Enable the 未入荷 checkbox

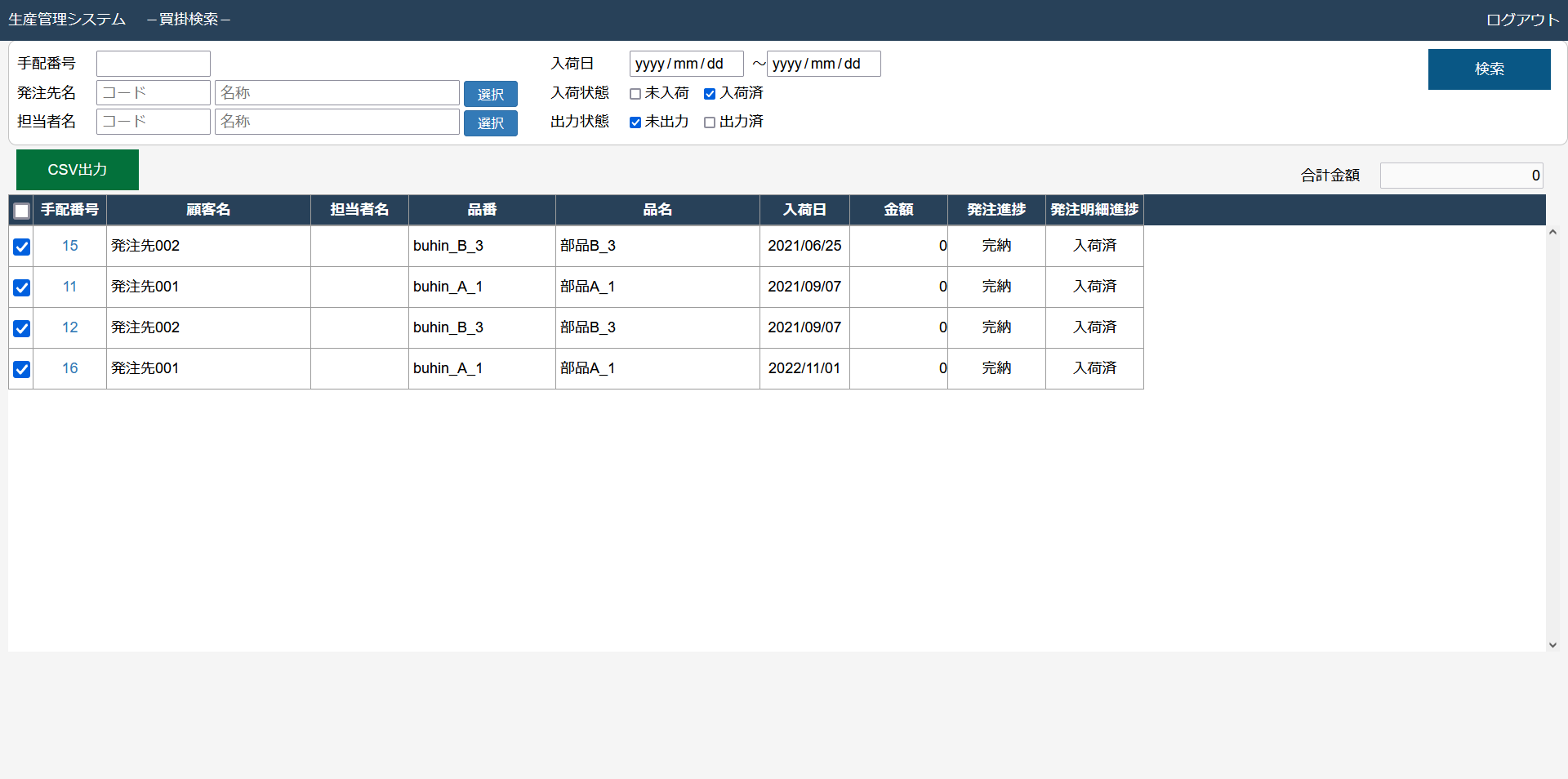635,94
